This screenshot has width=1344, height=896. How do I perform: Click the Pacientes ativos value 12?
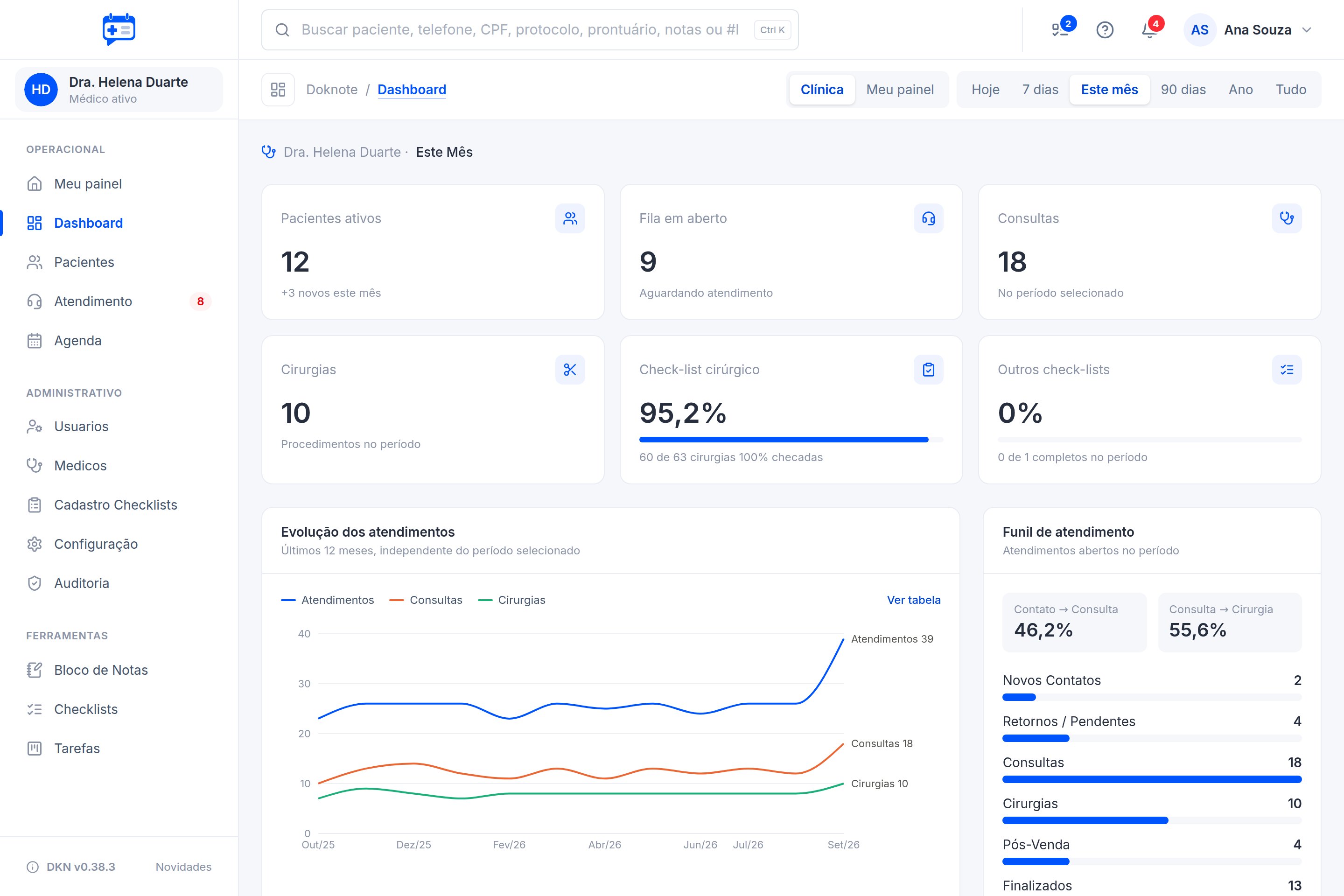click(295, 262)
